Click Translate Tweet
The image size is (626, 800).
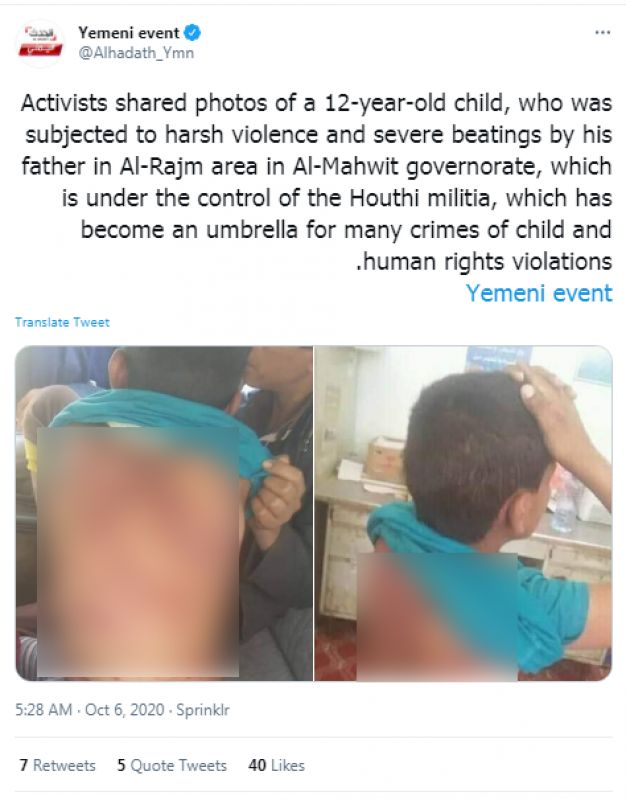(x=62, y=322)
